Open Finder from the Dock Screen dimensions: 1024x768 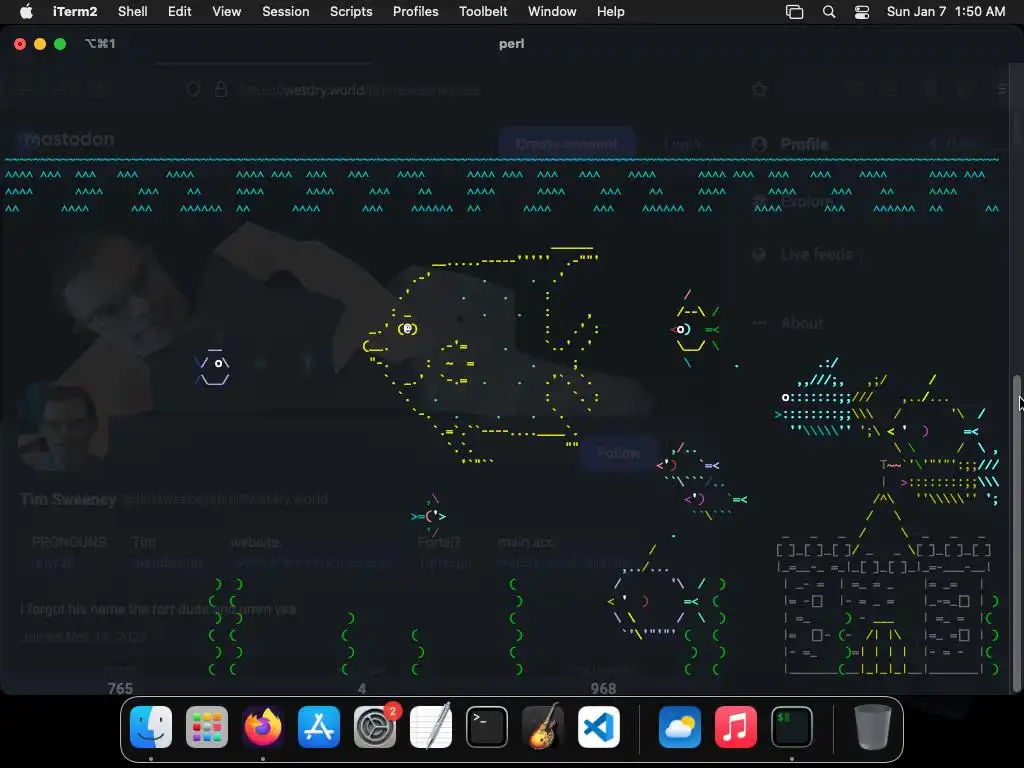(151, 727)
